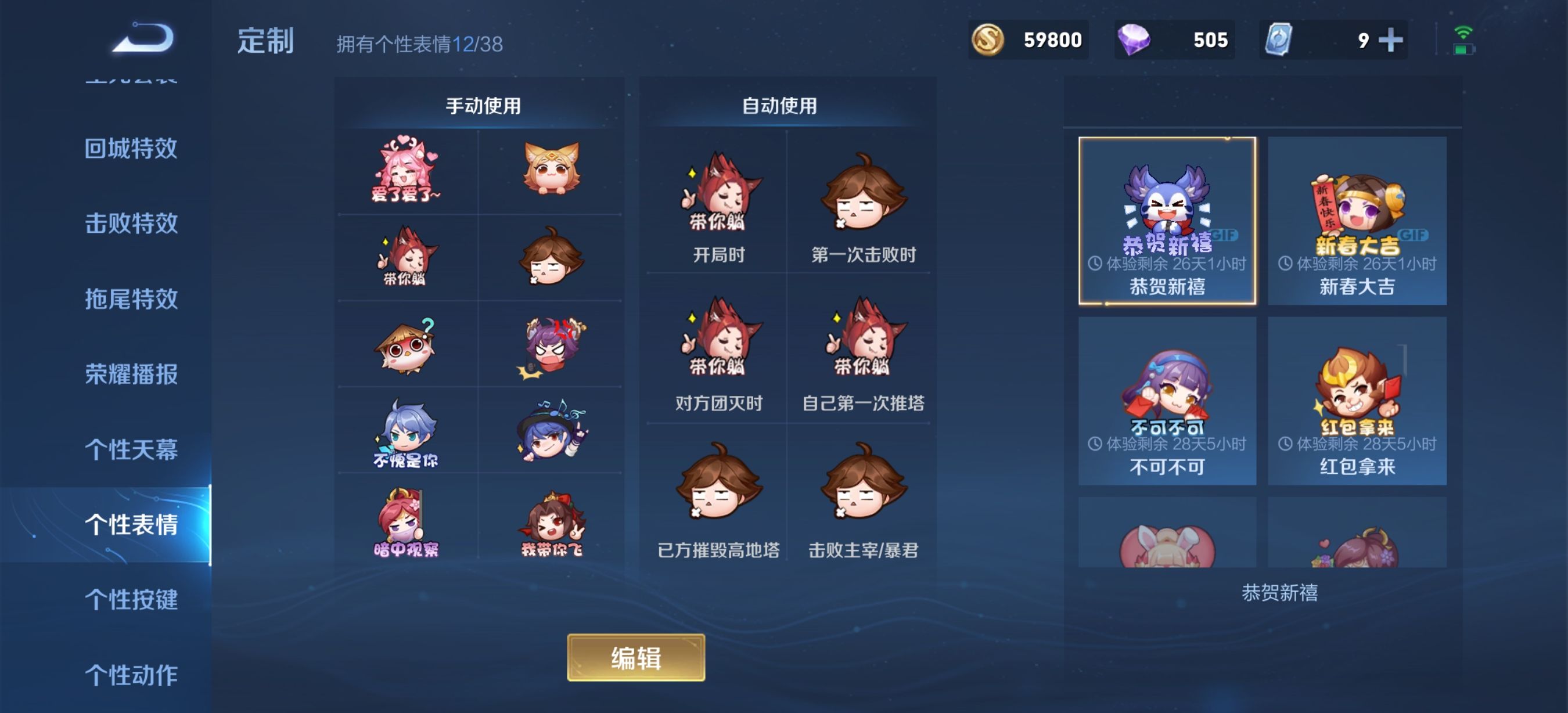Switch to the 个性天幕 section
This screenshot has height=713, width=1568.
131,449
